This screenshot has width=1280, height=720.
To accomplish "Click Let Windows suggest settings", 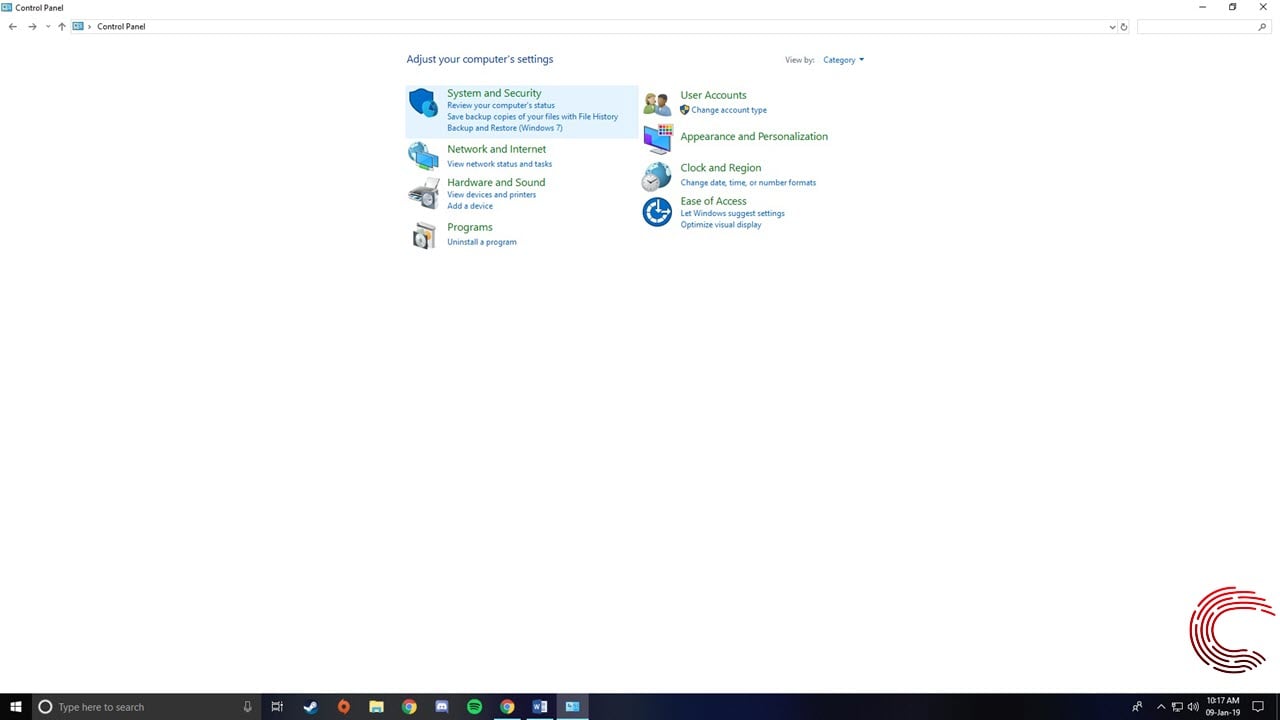I will (x=733, y=213).
